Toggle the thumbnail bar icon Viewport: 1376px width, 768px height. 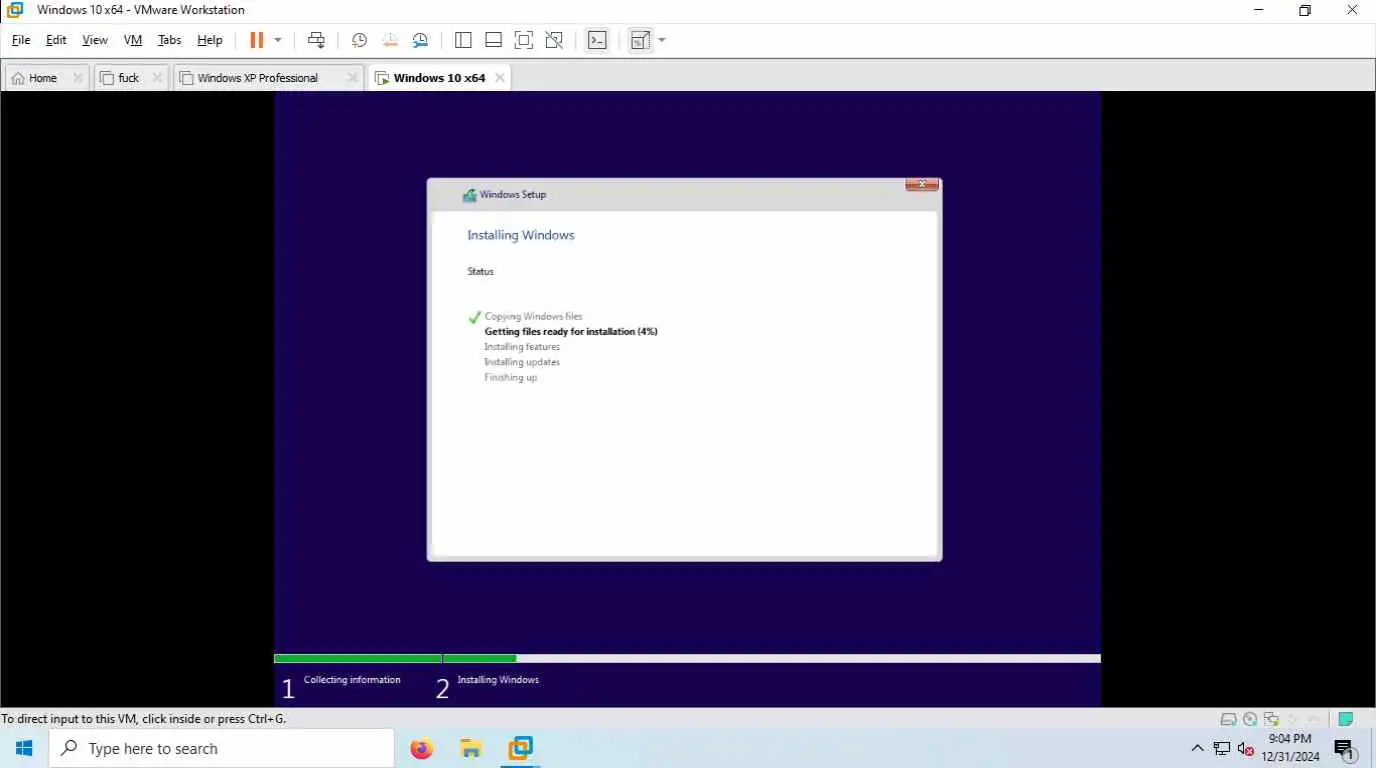493,40
